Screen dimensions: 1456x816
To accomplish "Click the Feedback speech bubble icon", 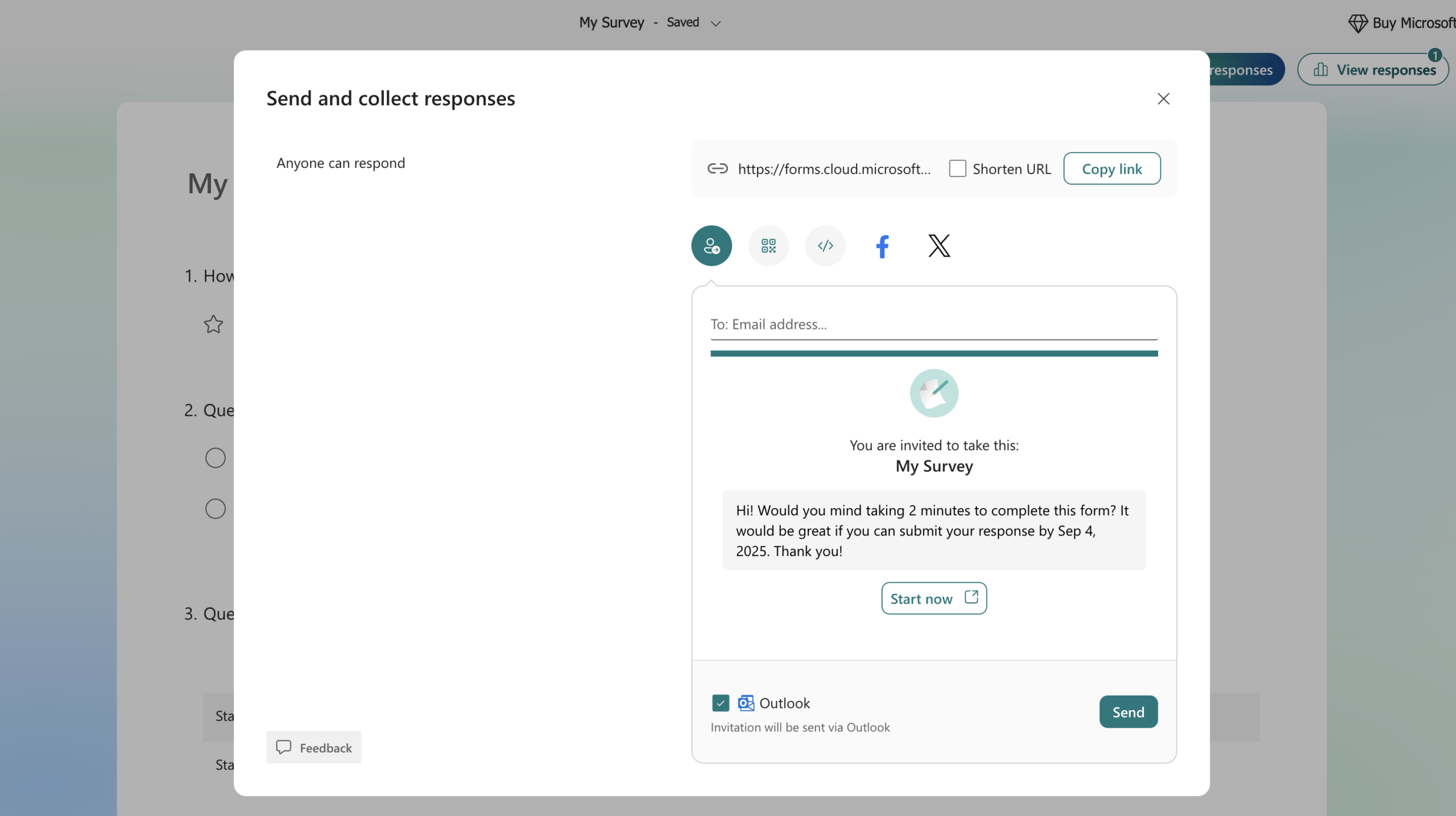I will coord(284,747).
